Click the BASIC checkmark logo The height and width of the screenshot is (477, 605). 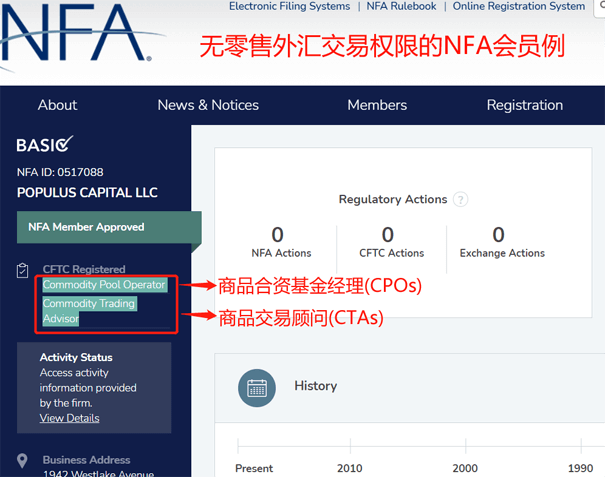pos(45,144)
